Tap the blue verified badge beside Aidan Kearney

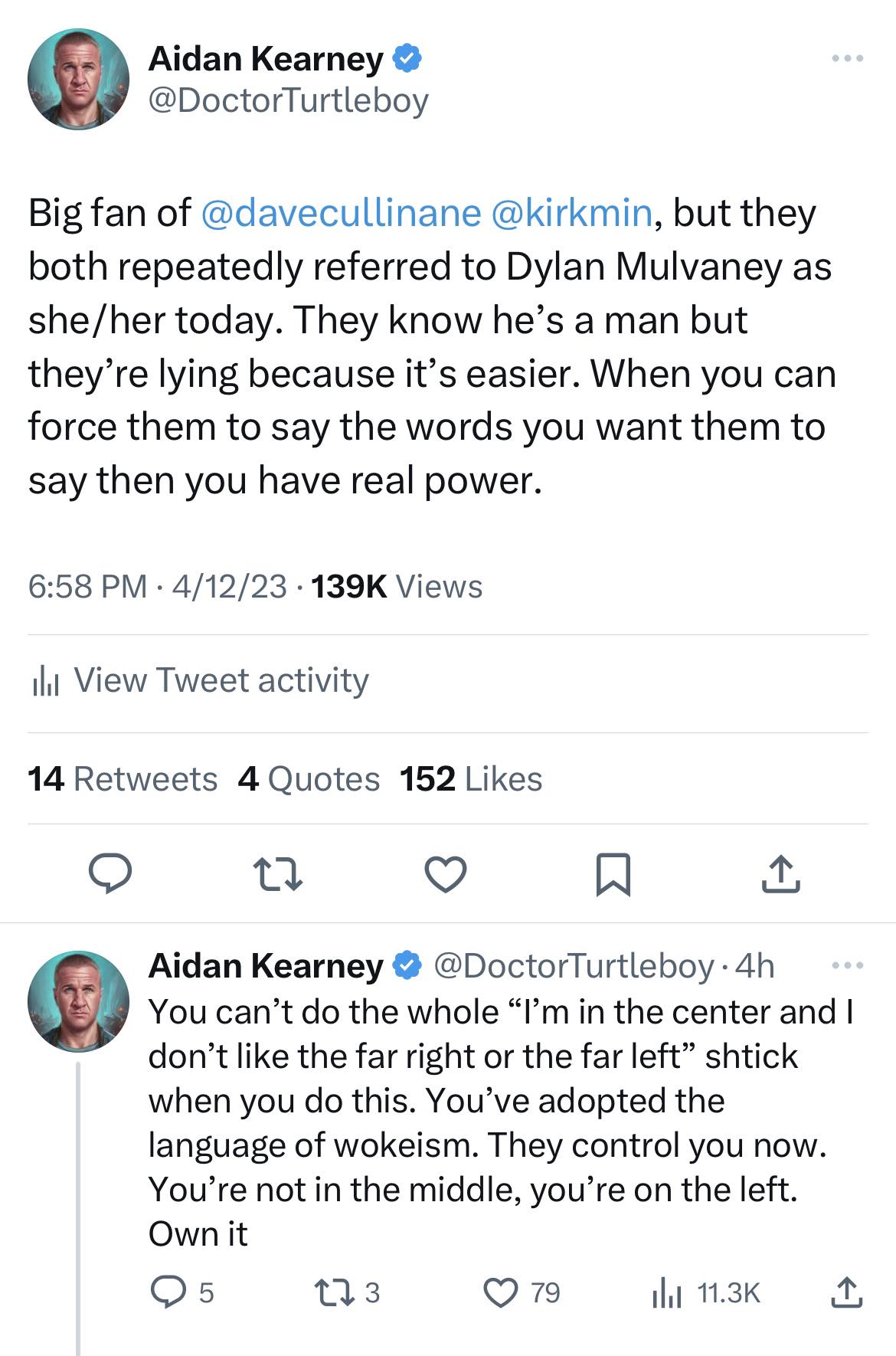pos(407,59)
